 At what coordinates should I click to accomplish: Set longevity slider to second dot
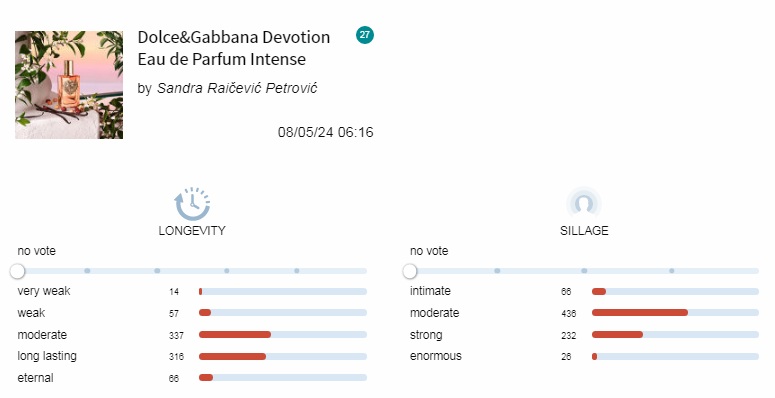[157, 271]
